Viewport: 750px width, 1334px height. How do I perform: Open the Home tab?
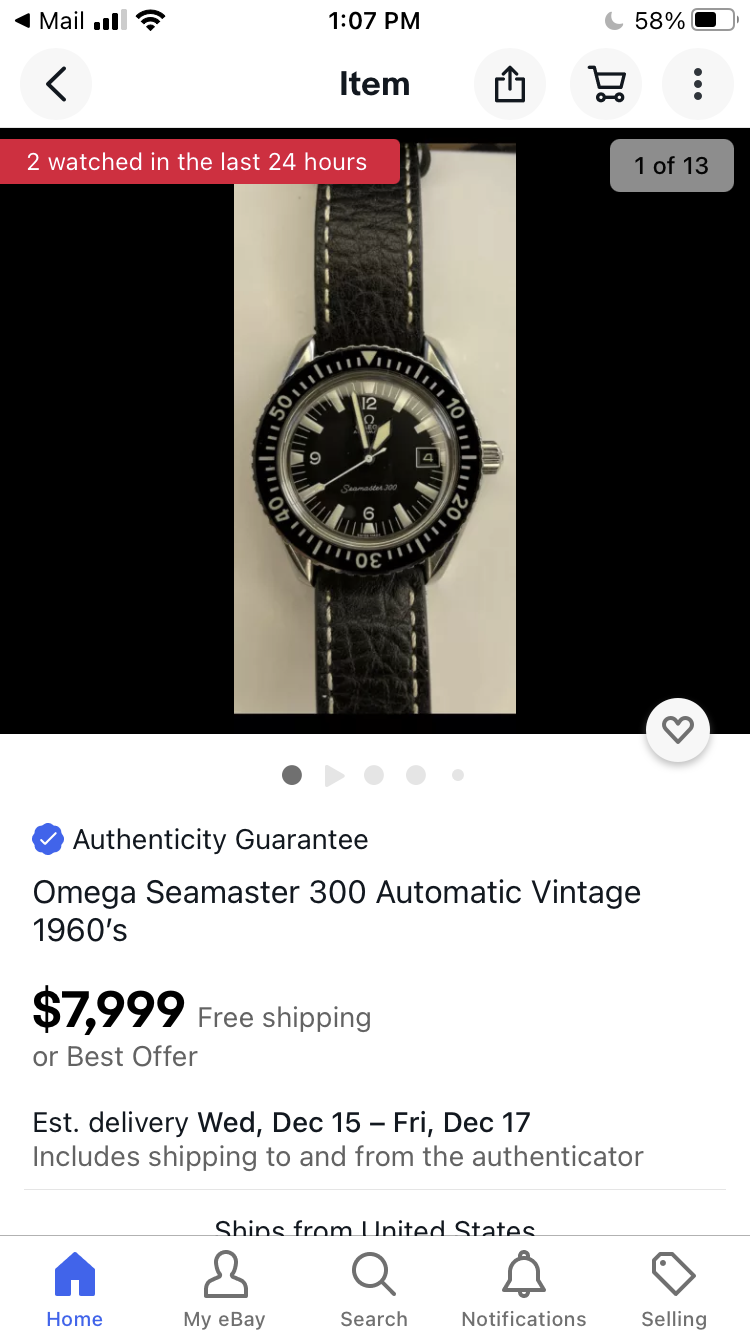click(75, 1290)
